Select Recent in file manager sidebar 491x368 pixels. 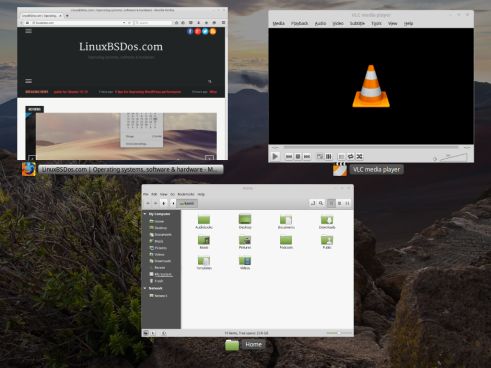[x=157, y=268]
